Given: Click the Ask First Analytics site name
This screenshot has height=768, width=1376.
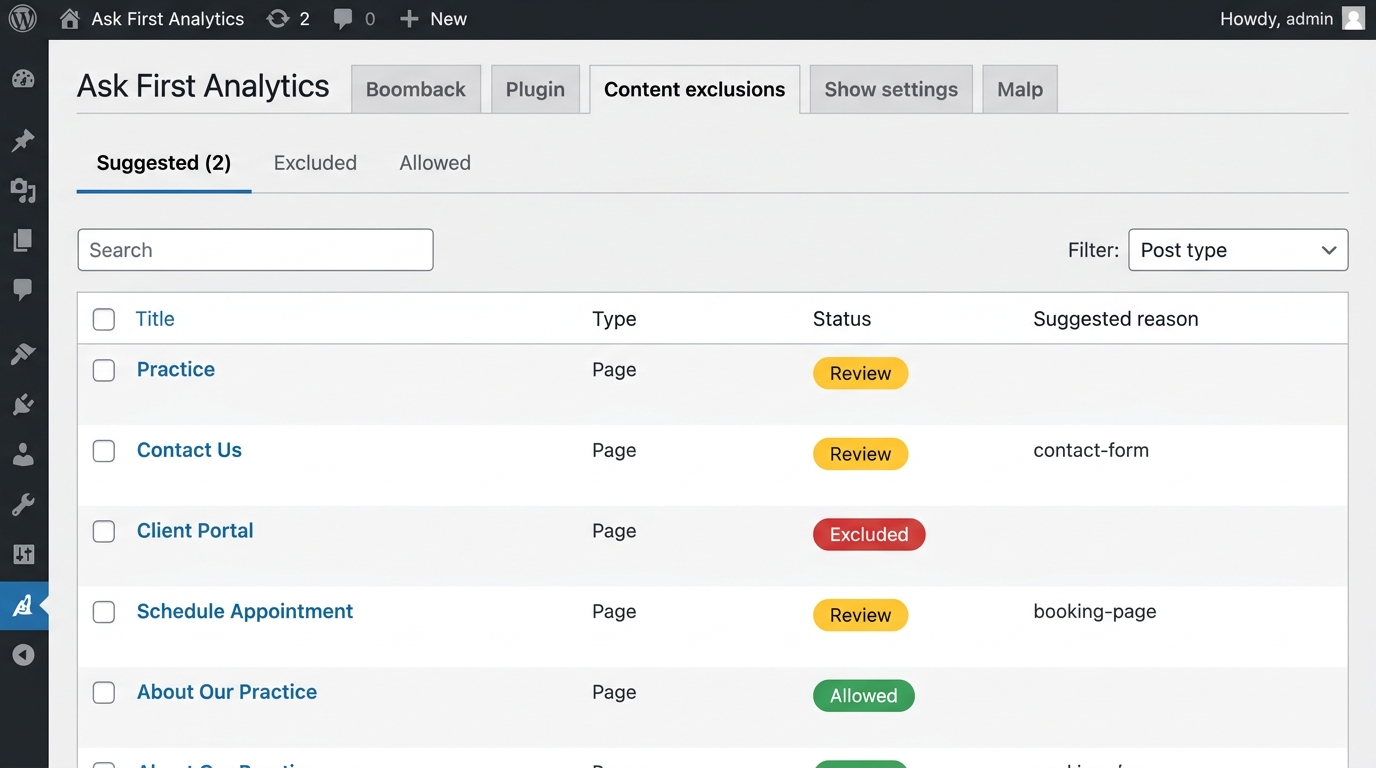Looking at the screenshot, I should pyautogui.click(x=168, y=19).
